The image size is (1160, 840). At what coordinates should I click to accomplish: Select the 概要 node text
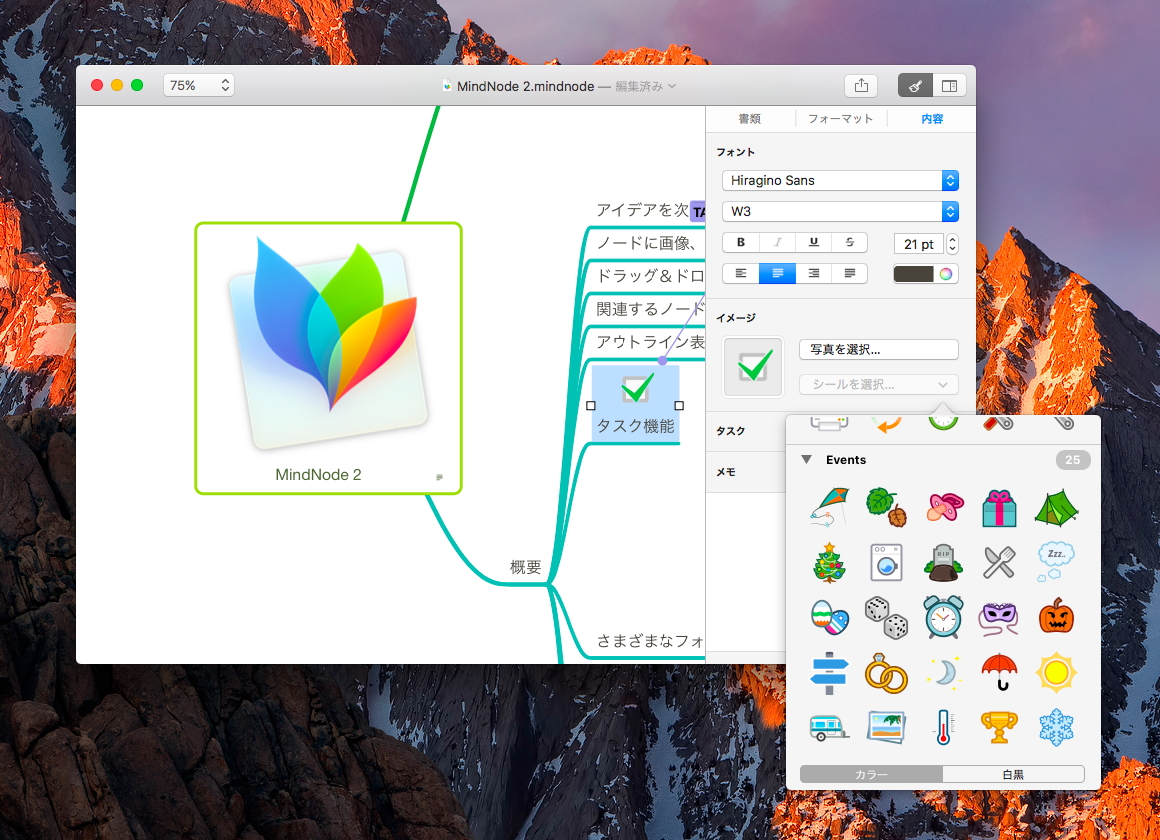(x=526, y=567)
